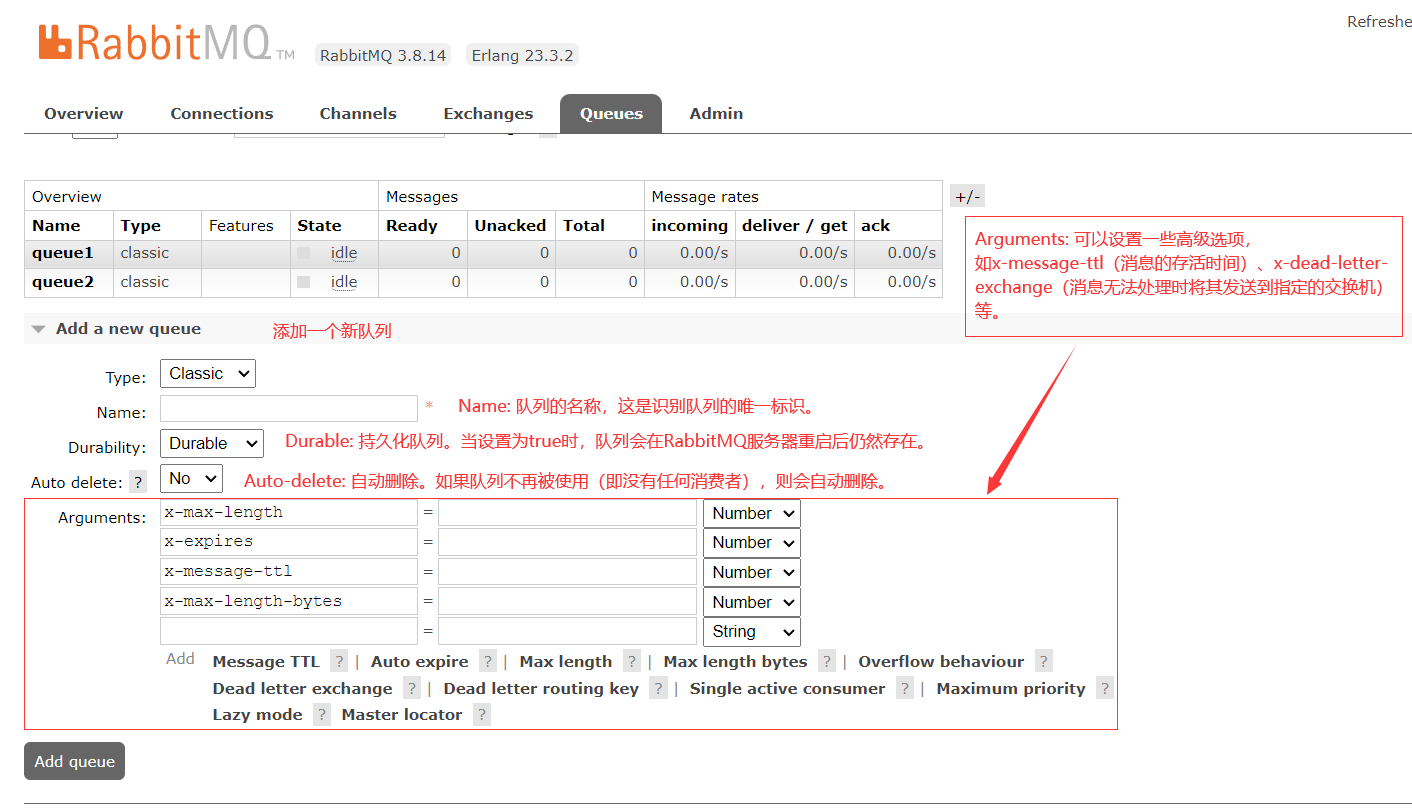The height and width of the screenshot is (809, 1412).
Task: Switch to the Exchanges tab
Action: pos(488,113)
